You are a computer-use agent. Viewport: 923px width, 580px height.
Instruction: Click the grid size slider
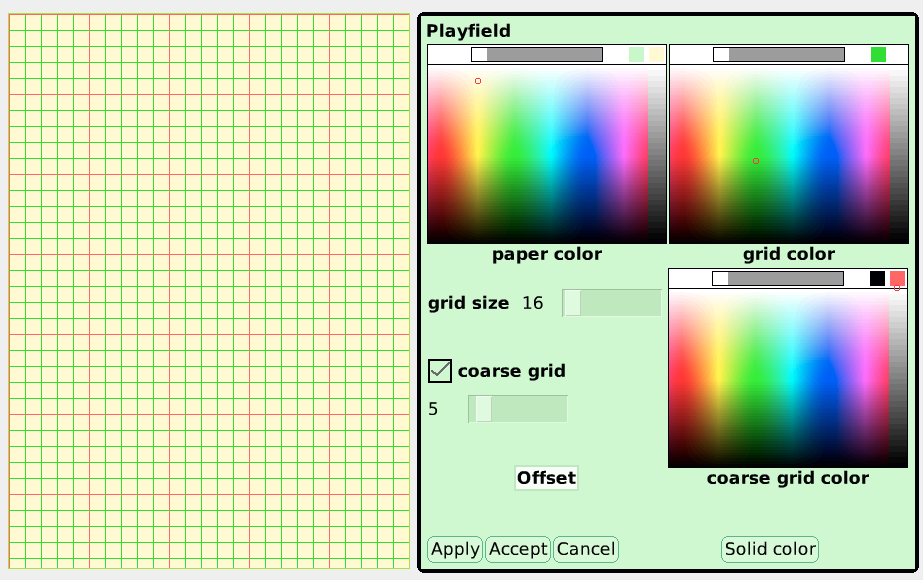(x=610, y=302)
